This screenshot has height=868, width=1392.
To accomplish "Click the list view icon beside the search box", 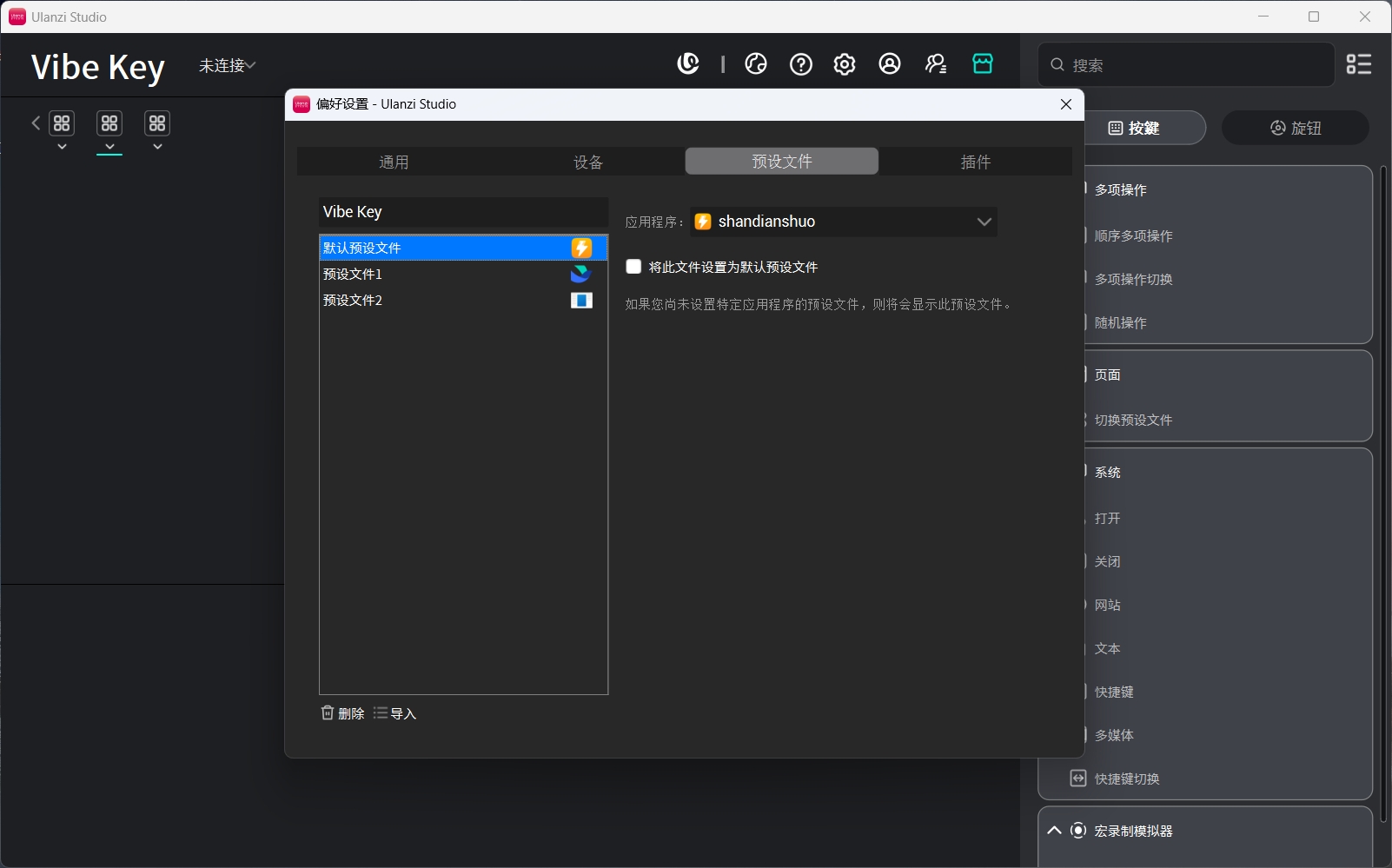I will pyautogui.click(x=1359, y=63).
